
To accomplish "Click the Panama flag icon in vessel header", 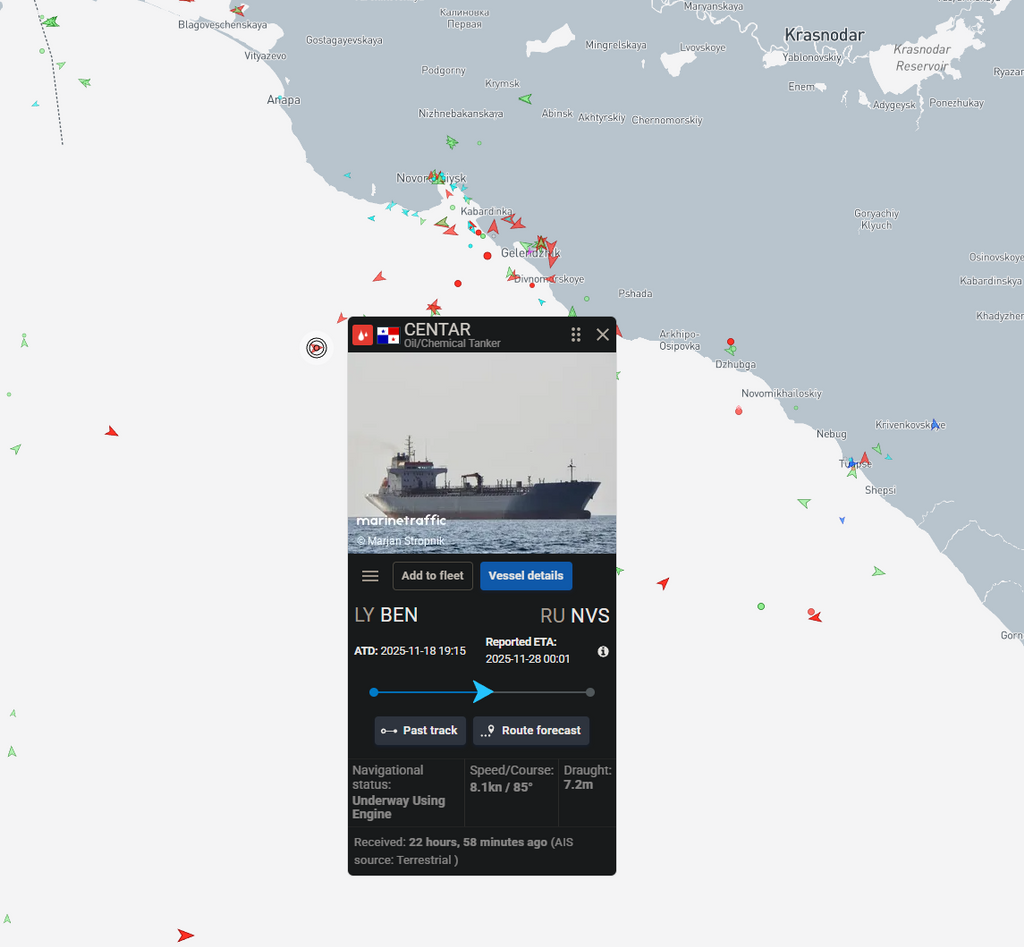I will click(388, 336).
